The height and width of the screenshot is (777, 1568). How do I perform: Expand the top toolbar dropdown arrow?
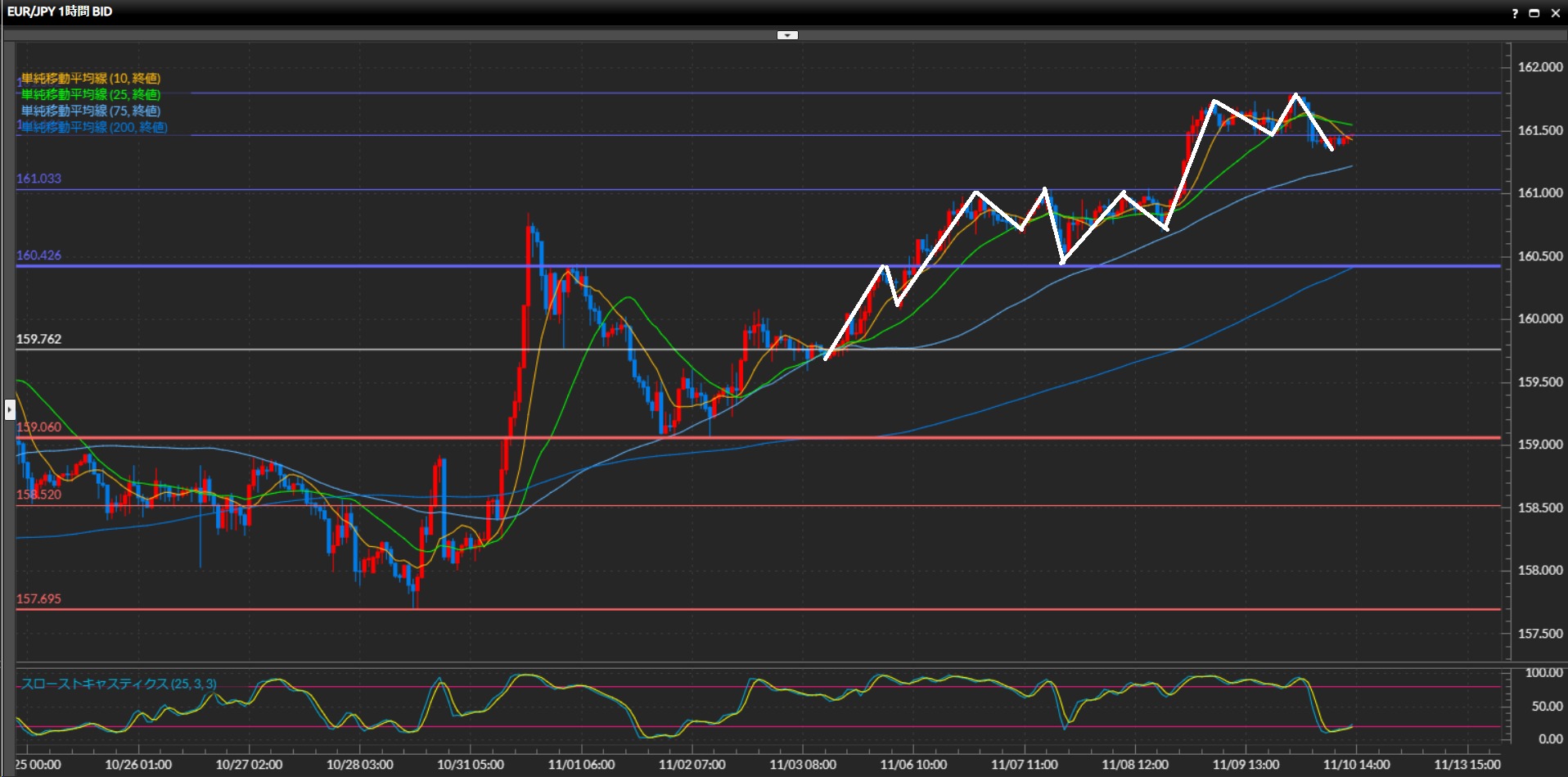point(786,35)
